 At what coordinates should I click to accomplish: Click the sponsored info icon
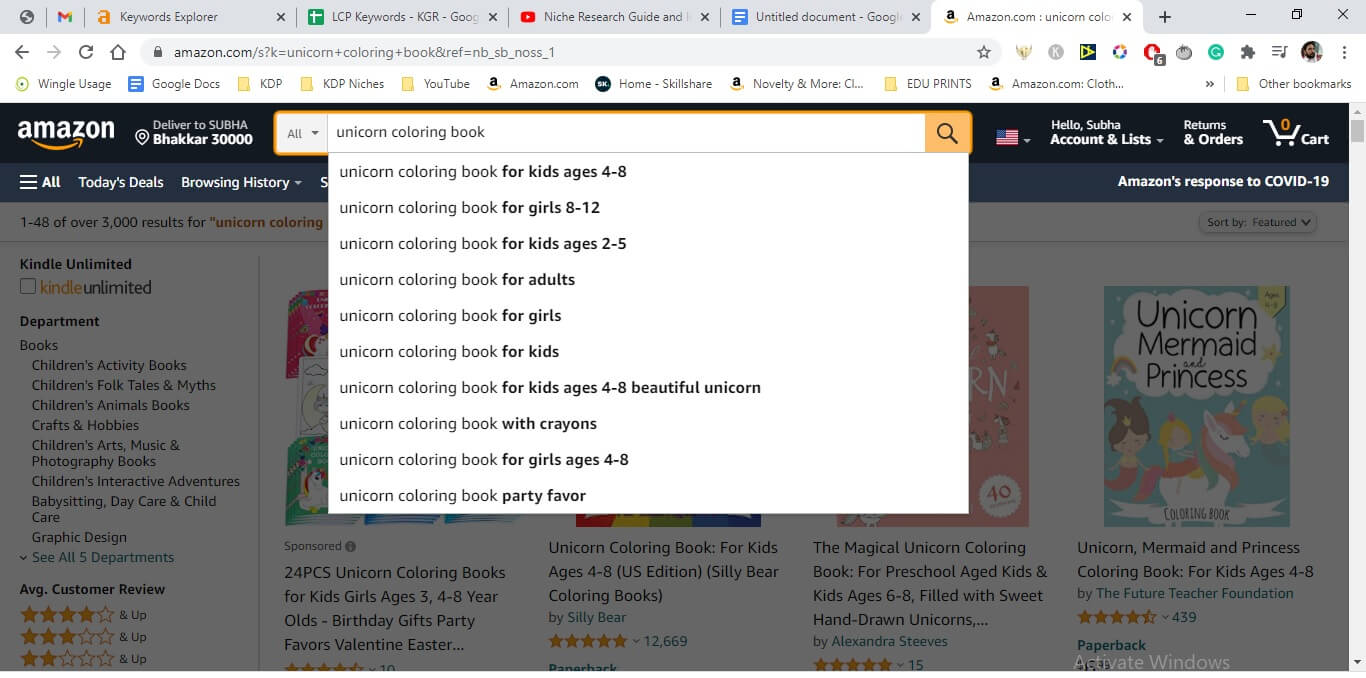(x=350, y=547)
